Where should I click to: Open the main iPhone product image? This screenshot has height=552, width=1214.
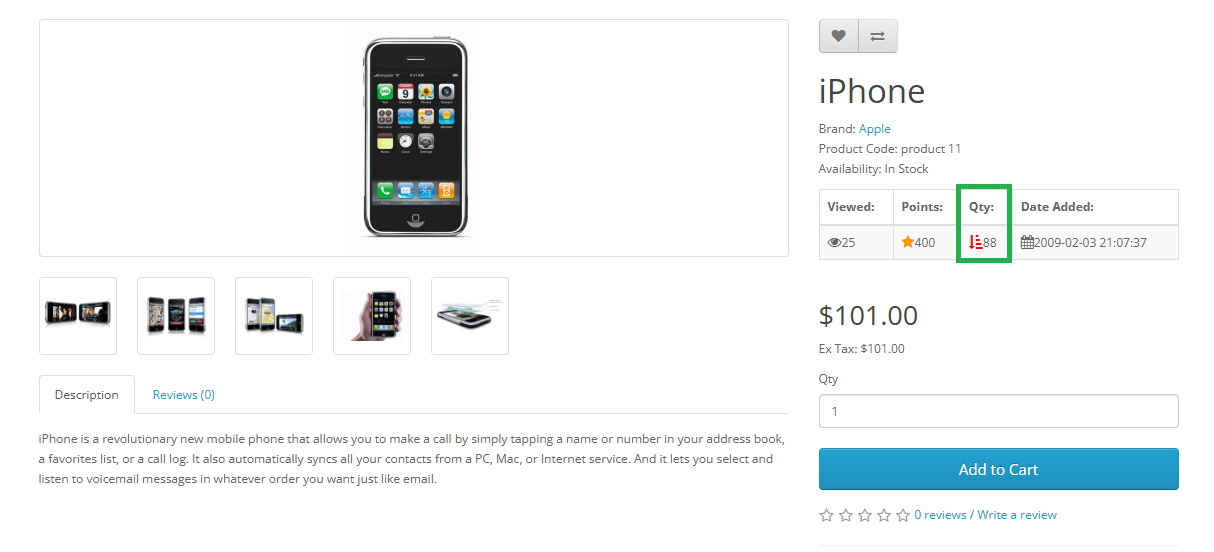coord(414,138)
